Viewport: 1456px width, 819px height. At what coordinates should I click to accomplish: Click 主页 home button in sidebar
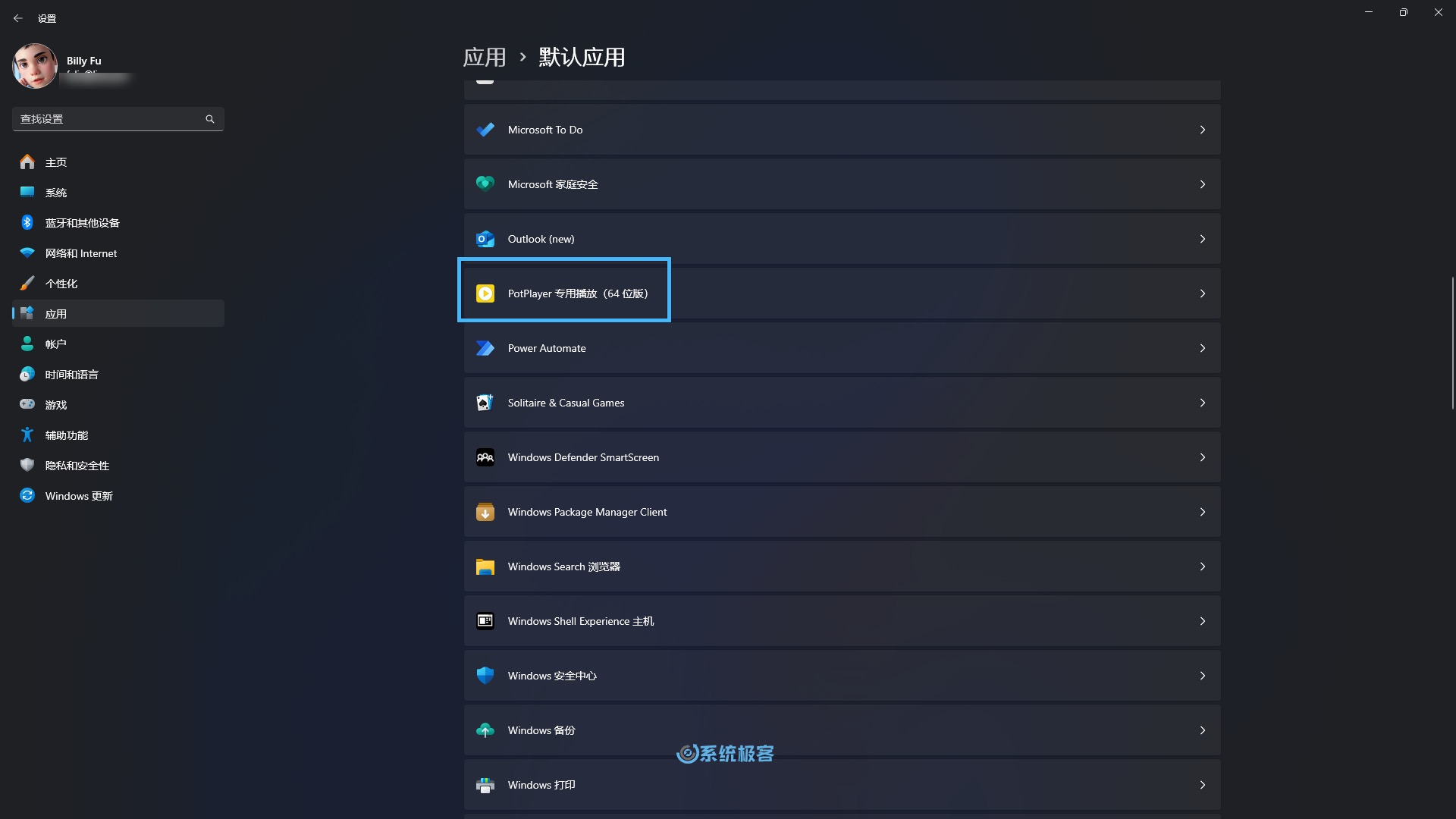click(x=55, y=161)
